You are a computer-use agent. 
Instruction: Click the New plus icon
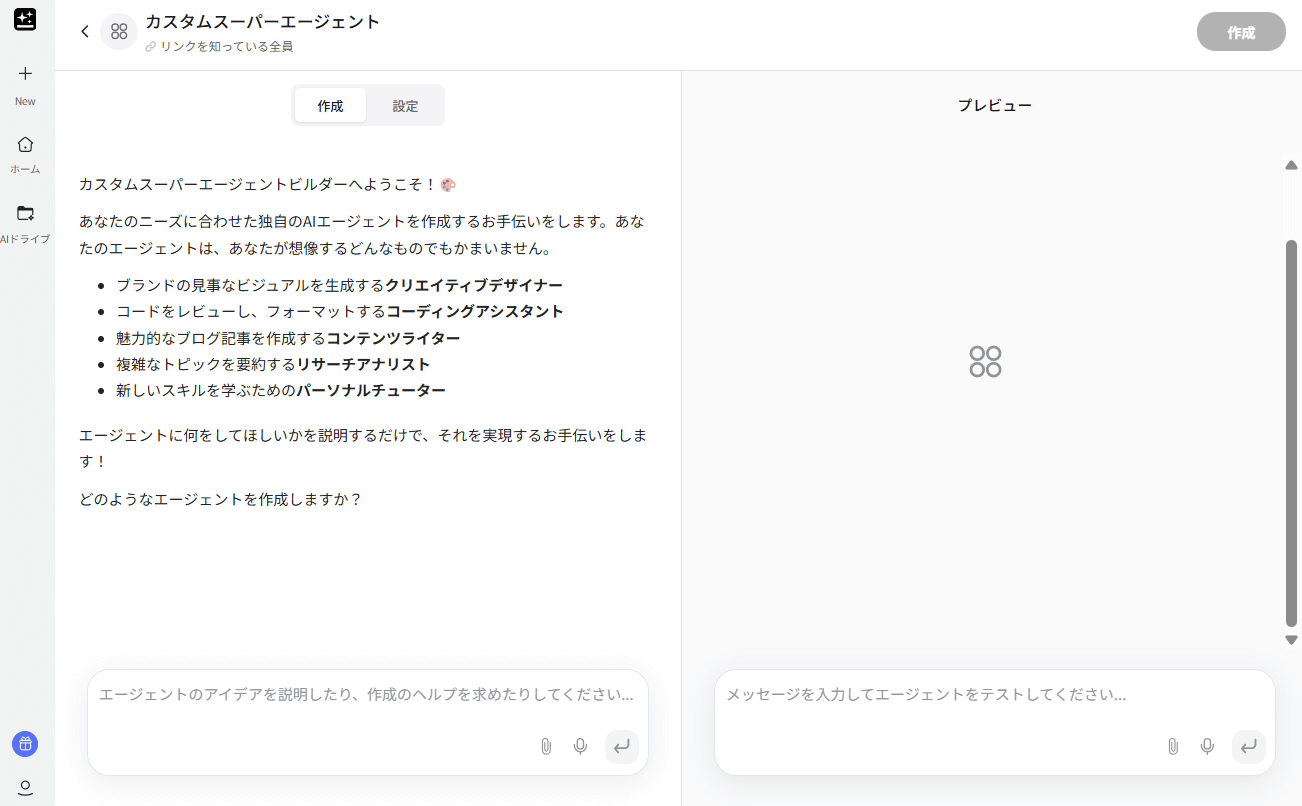[x=25, y=74]
